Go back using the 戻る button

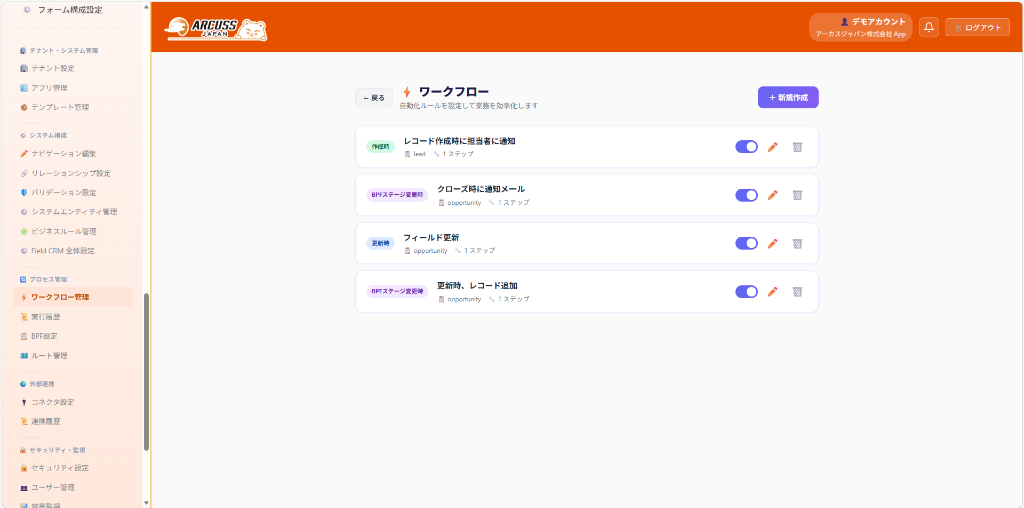374,98
